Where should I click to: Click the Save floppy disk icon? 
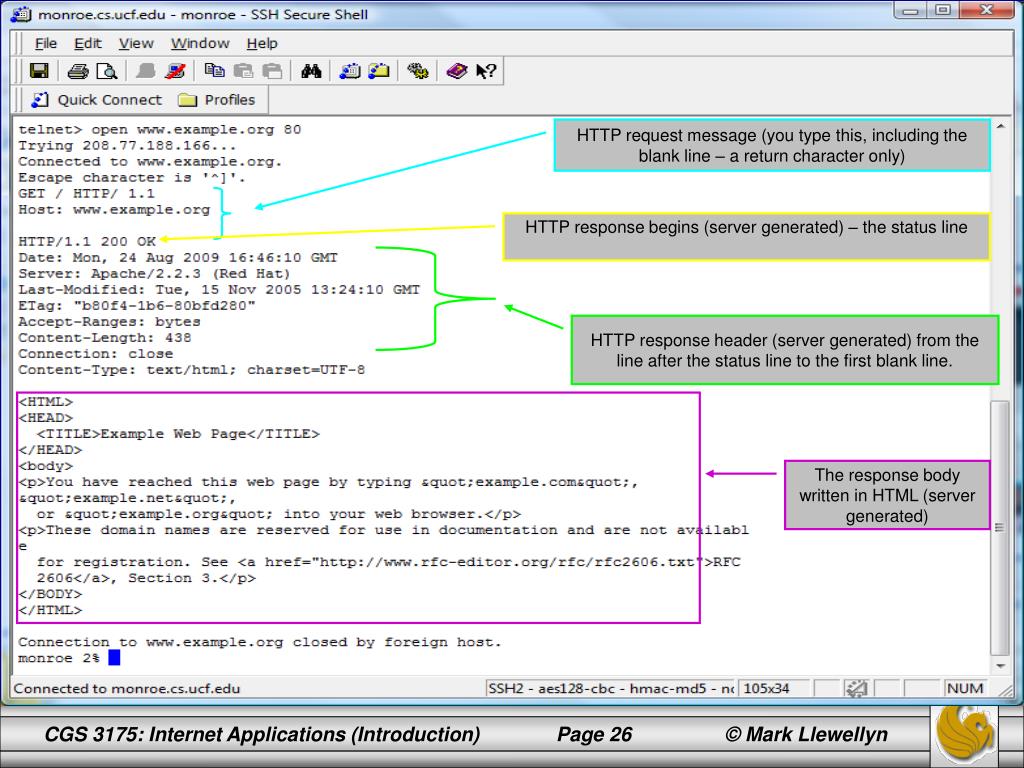pos(39,71)
